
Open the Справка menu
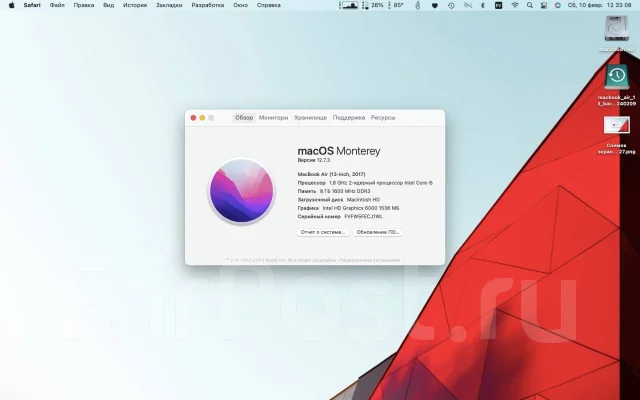pyautogui.click(x=269, y=5)
